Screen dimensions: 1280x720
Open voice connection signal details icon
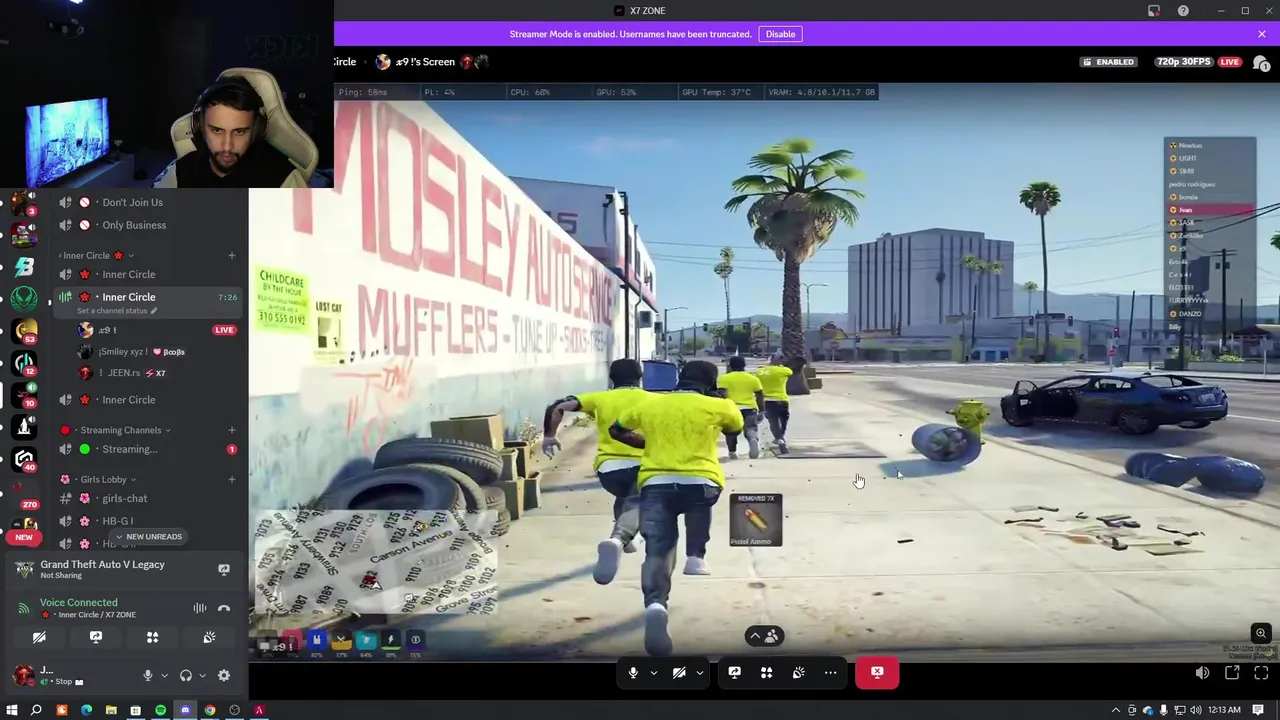point(24,608)
